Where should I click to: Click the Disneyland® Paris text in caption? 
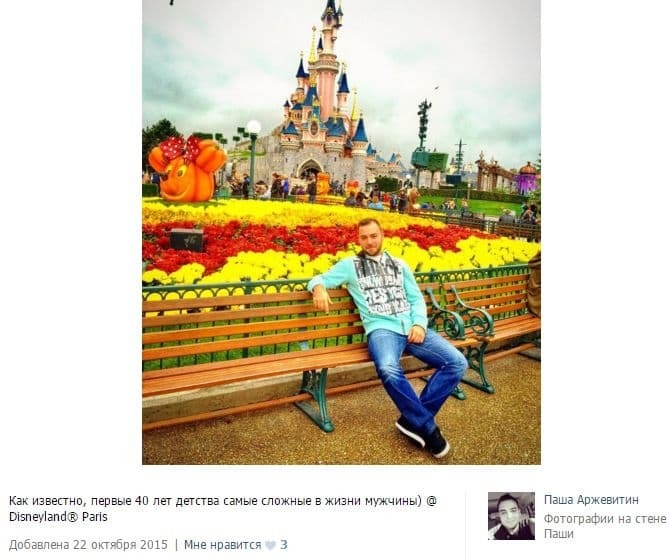pyautogui.click(x=58, y=517)
